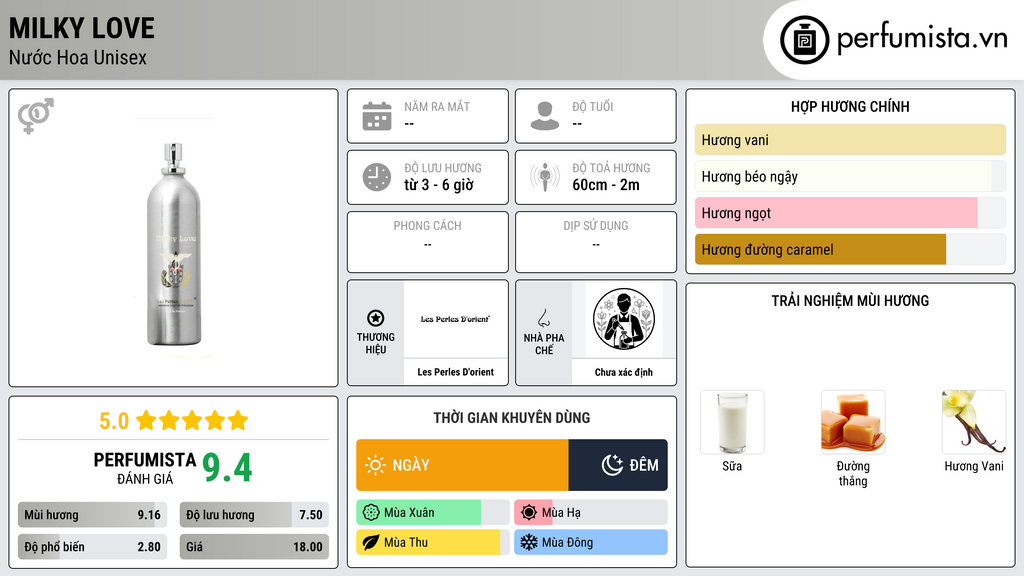Click the Mùa Đông blue season bar

click(x=591, y=542)
